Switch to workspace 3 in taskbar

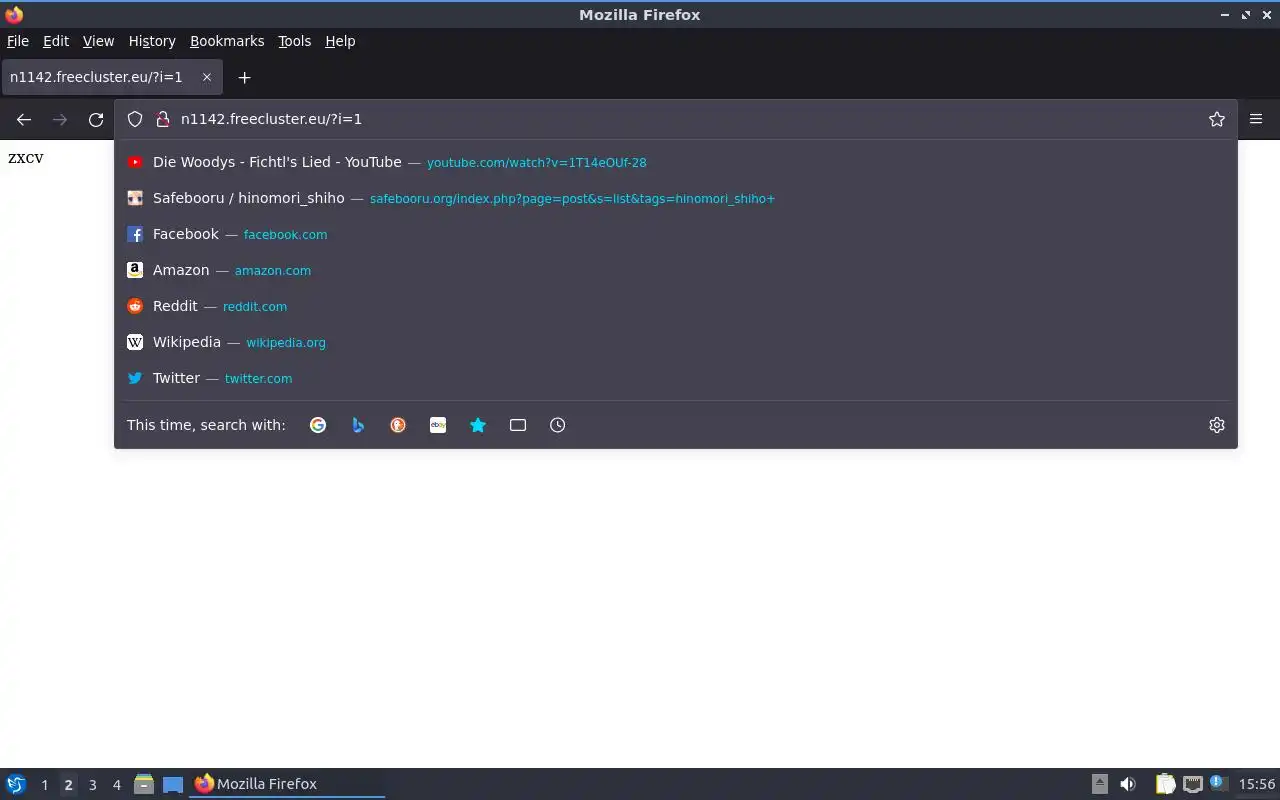pyautogui.click(x=92, y=785)
